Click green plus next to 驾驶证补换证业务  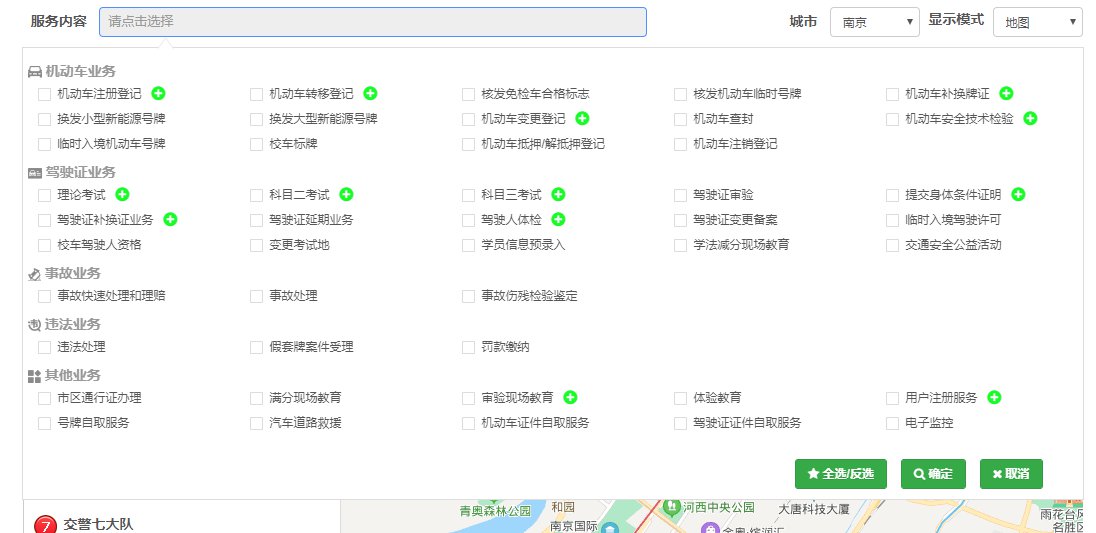click(x=170, y=219)
